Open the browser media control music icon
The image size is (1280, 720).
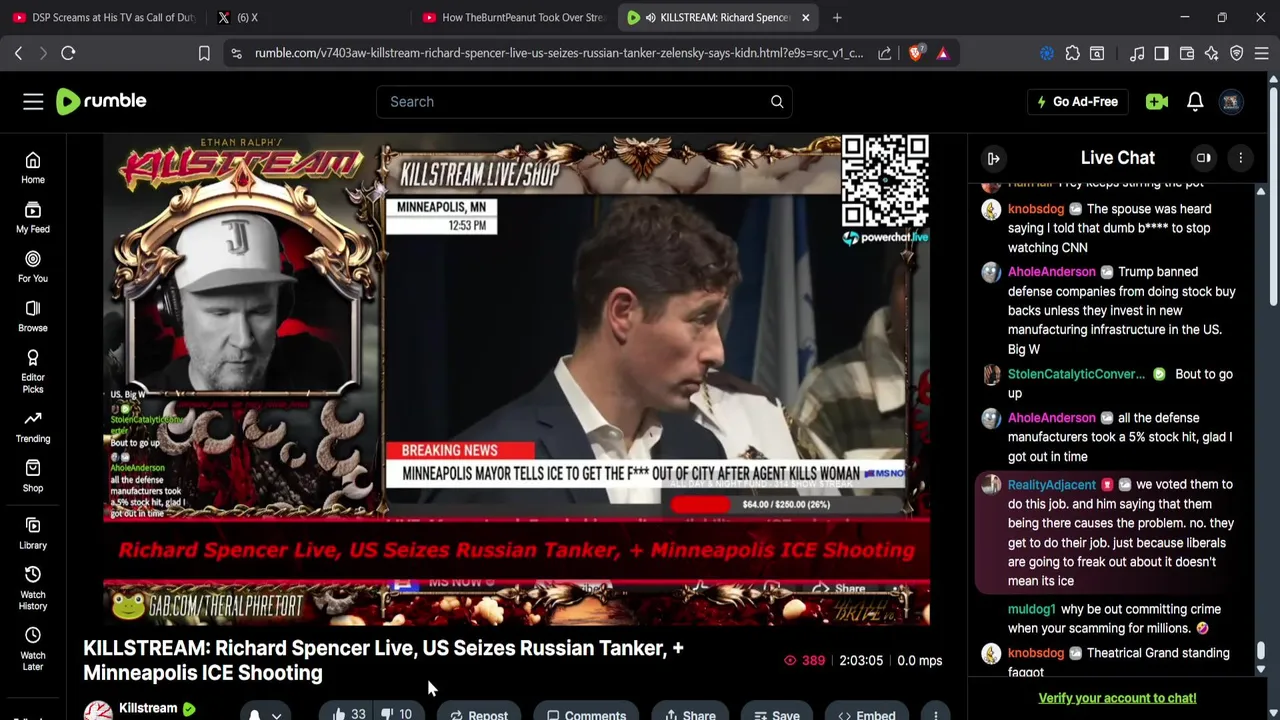(x=1137, y=53)
